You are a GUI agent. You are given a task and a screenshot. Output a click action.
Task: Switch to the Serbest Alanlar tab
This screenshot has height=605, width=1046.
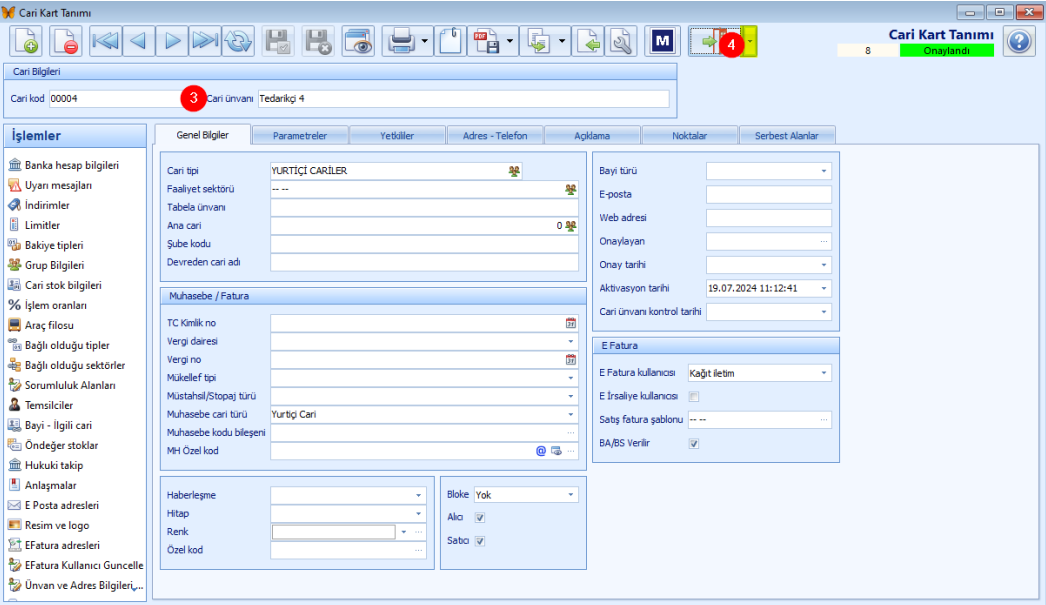coord(787,135)
